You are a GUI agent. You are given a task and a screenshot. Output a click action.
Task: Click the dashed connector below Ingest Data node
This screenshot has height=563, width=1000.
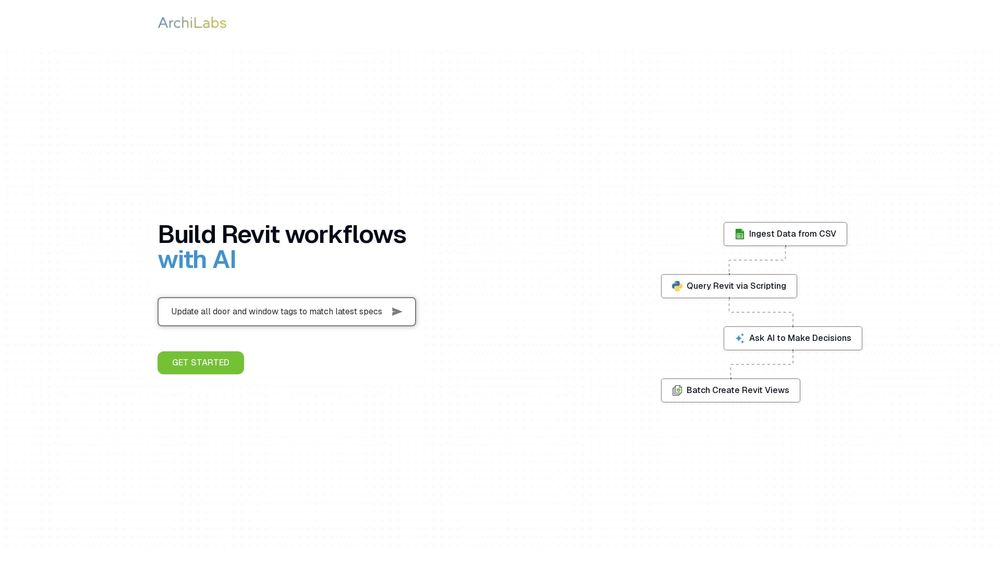pos(757,260)
